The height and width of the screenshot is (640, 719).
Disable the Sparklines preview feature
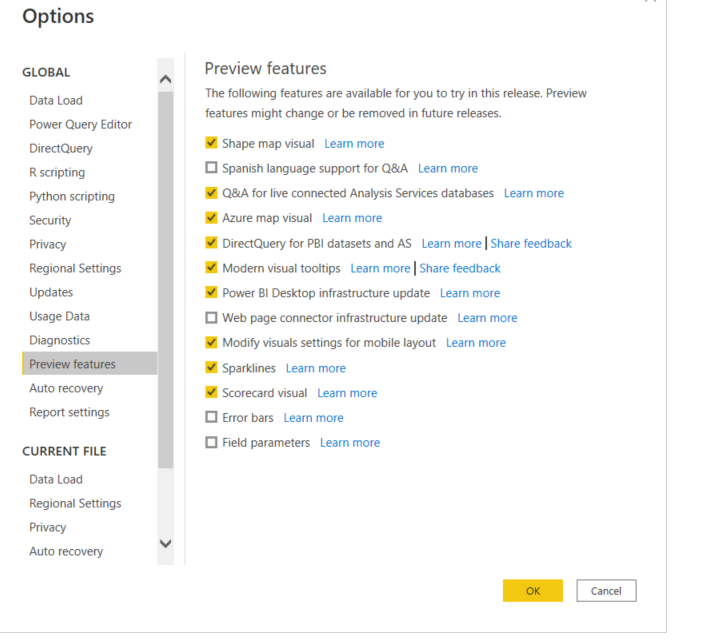(211, 367)
